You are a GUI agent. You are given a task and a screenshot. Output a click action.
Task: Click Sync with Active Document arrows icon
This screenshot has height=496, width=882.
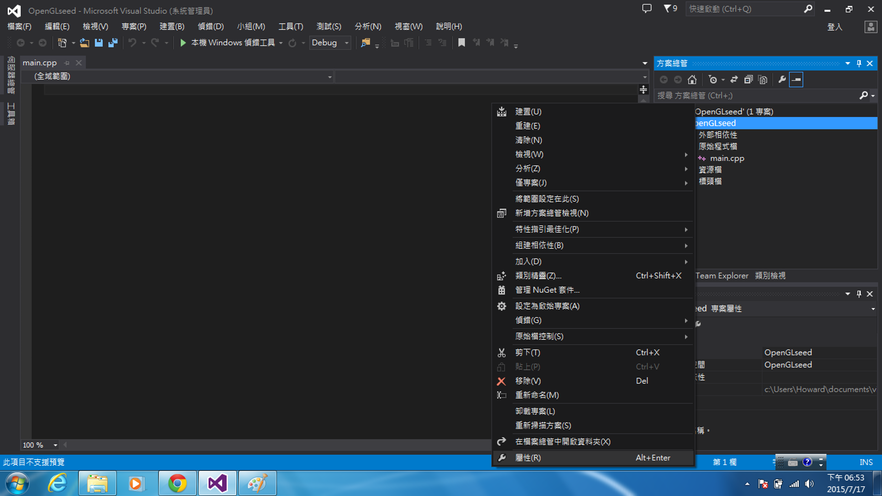pyautogui.click(x=734, y=80)
